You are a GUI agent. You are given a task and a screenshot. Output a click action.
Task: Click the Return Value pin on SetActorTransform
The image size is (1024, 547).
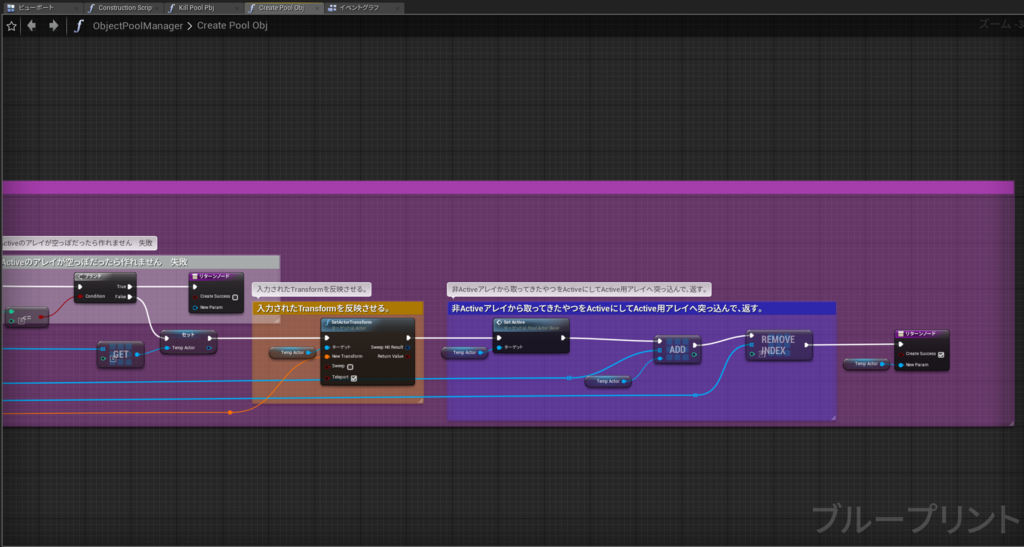[x=408, y=356]
